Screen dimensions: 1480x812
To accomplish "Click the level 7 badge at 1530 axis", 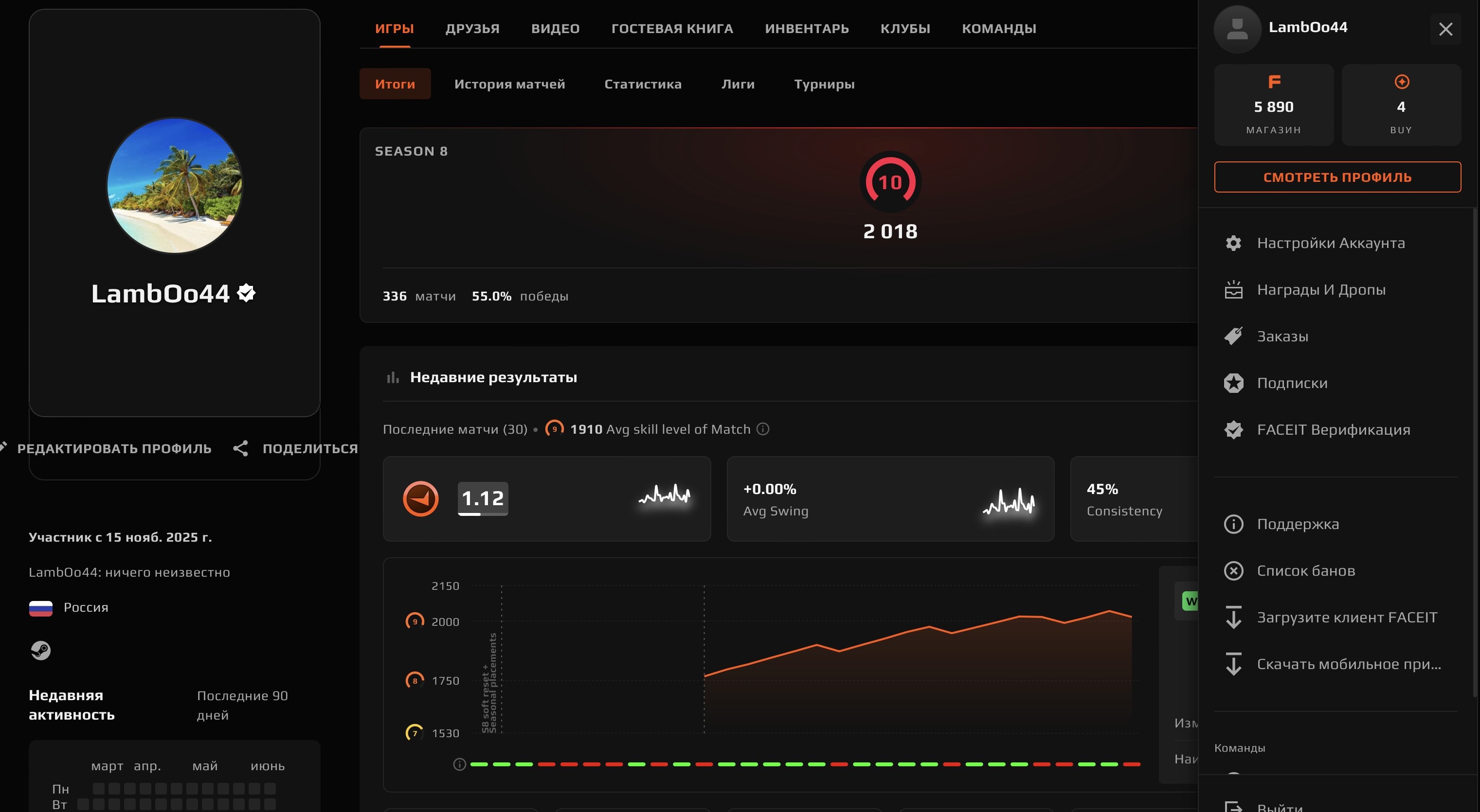I will point(415,733).
